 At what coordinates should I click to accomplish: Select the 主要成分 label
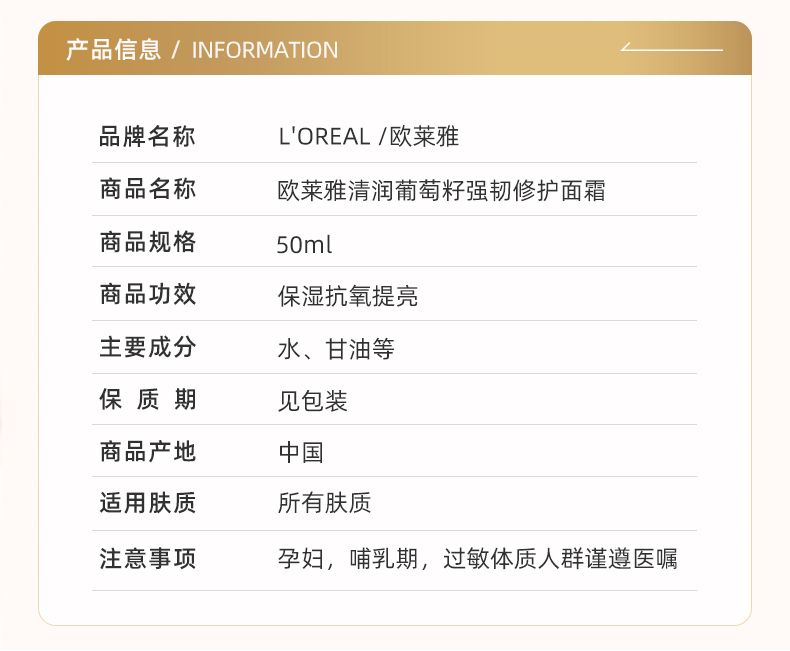tap(147, 347)
